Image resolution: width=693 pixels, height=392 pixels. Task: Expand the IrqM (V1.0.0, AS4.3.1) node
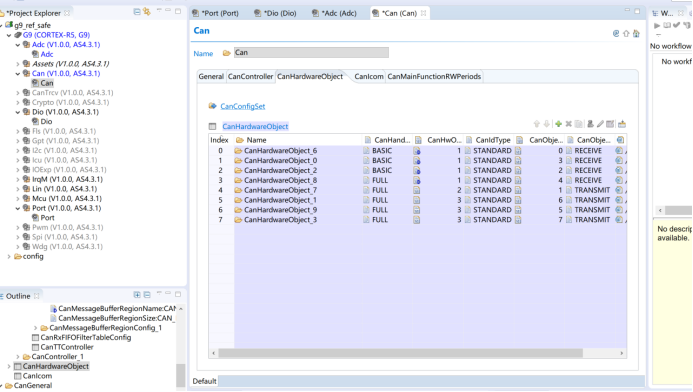click(18, 179)
